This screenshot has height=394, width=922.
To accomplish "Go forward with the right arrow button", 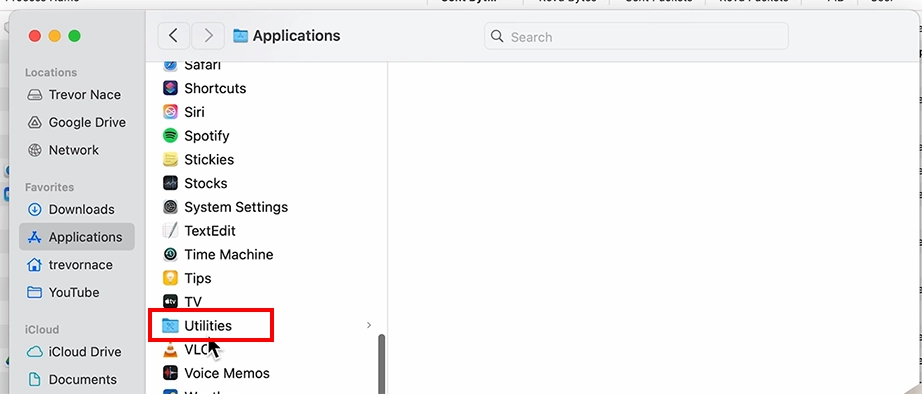I will 208,36.
